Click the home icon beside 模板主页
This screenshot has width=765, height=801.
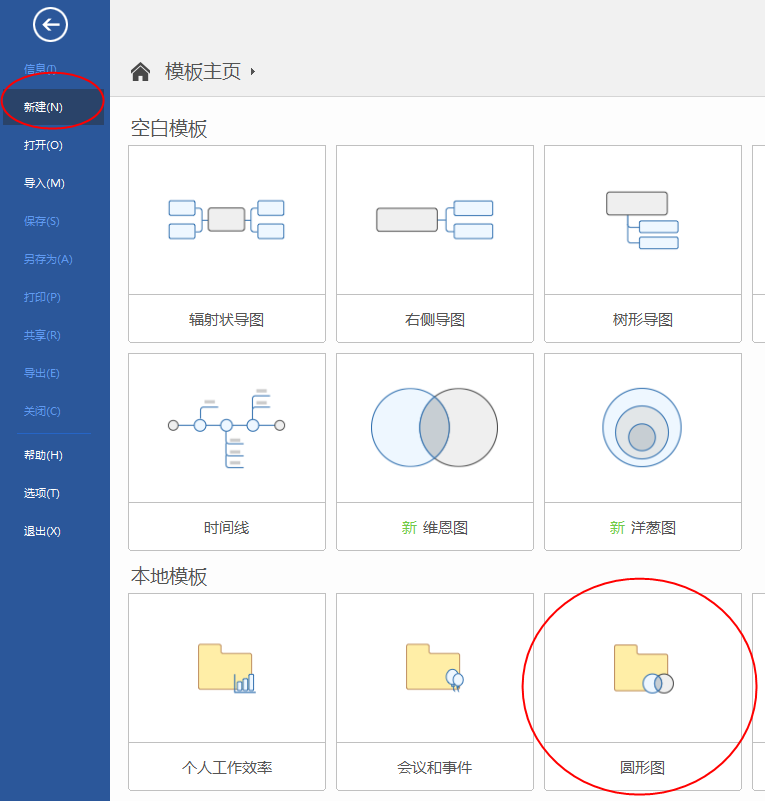coord(141,72)
